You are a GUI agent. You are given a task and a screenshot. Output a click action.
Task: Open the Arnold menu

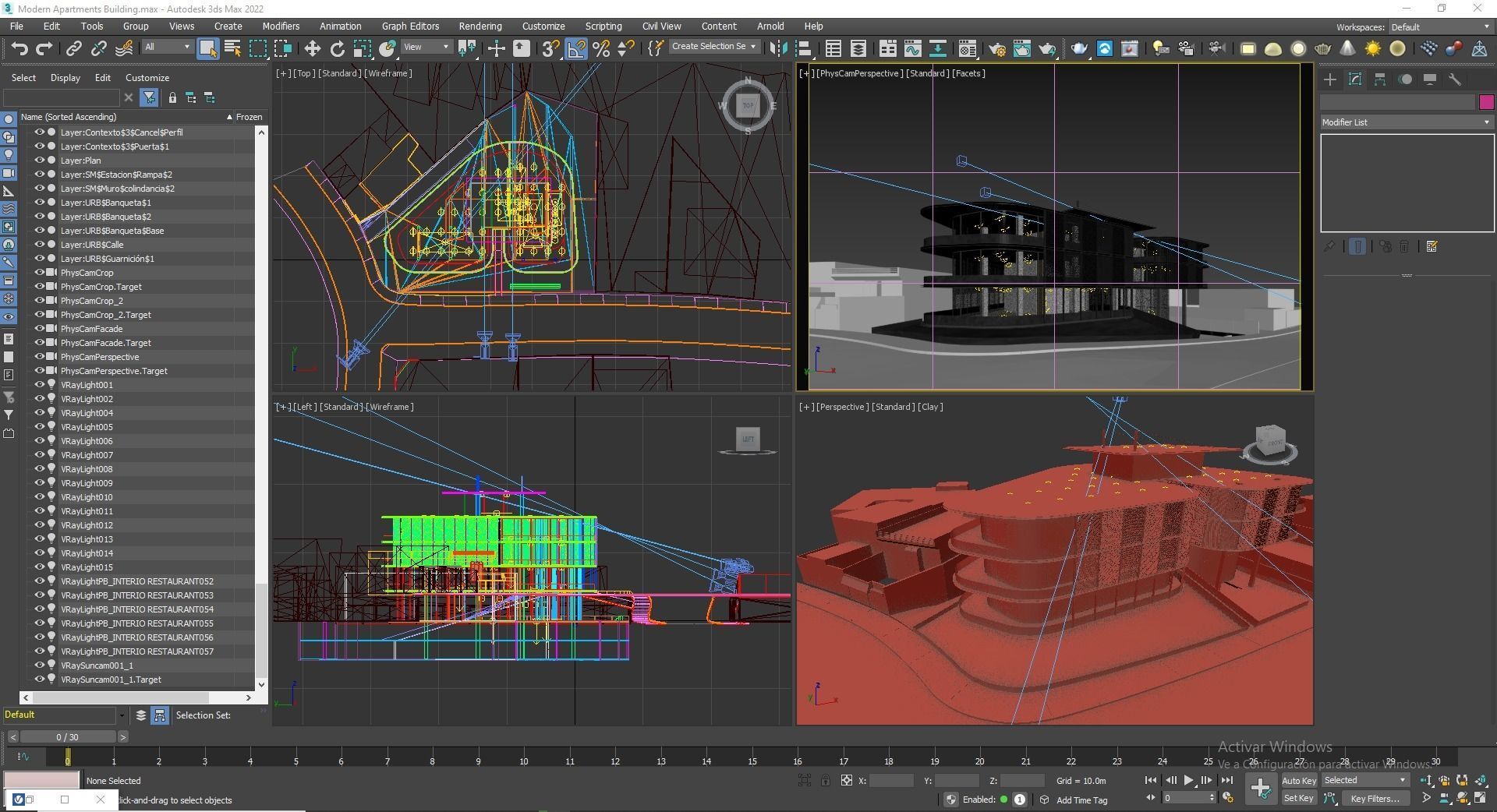coord(770,26)
